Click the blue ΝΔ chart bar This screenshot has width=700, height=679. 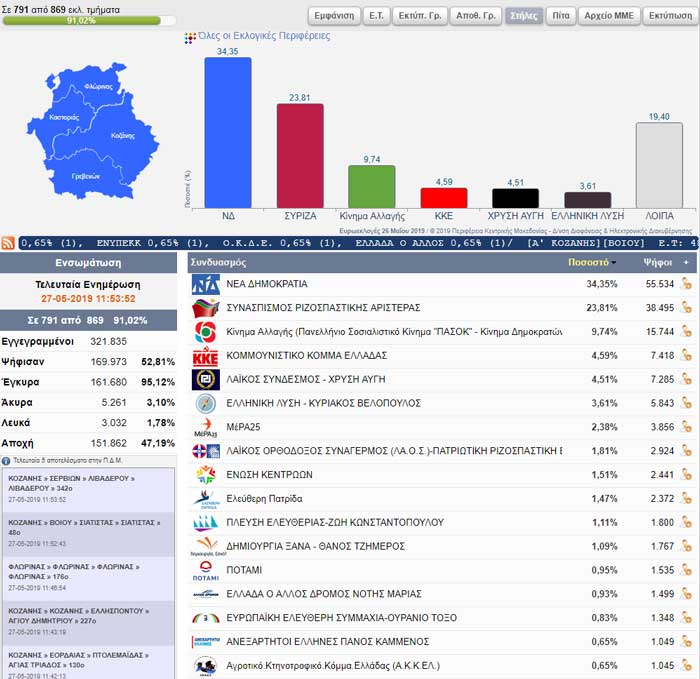(x=228, y=133)
